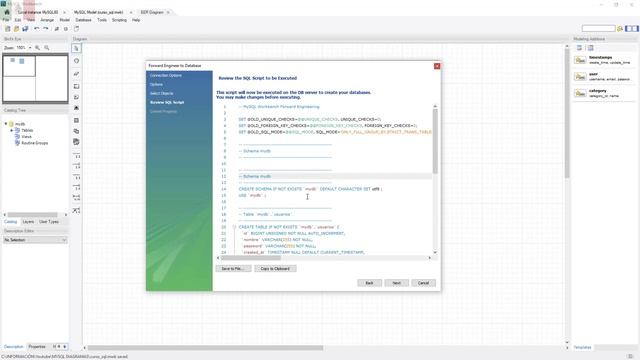Select the image placement tool

pyautogui.click(x=76, y=108)
